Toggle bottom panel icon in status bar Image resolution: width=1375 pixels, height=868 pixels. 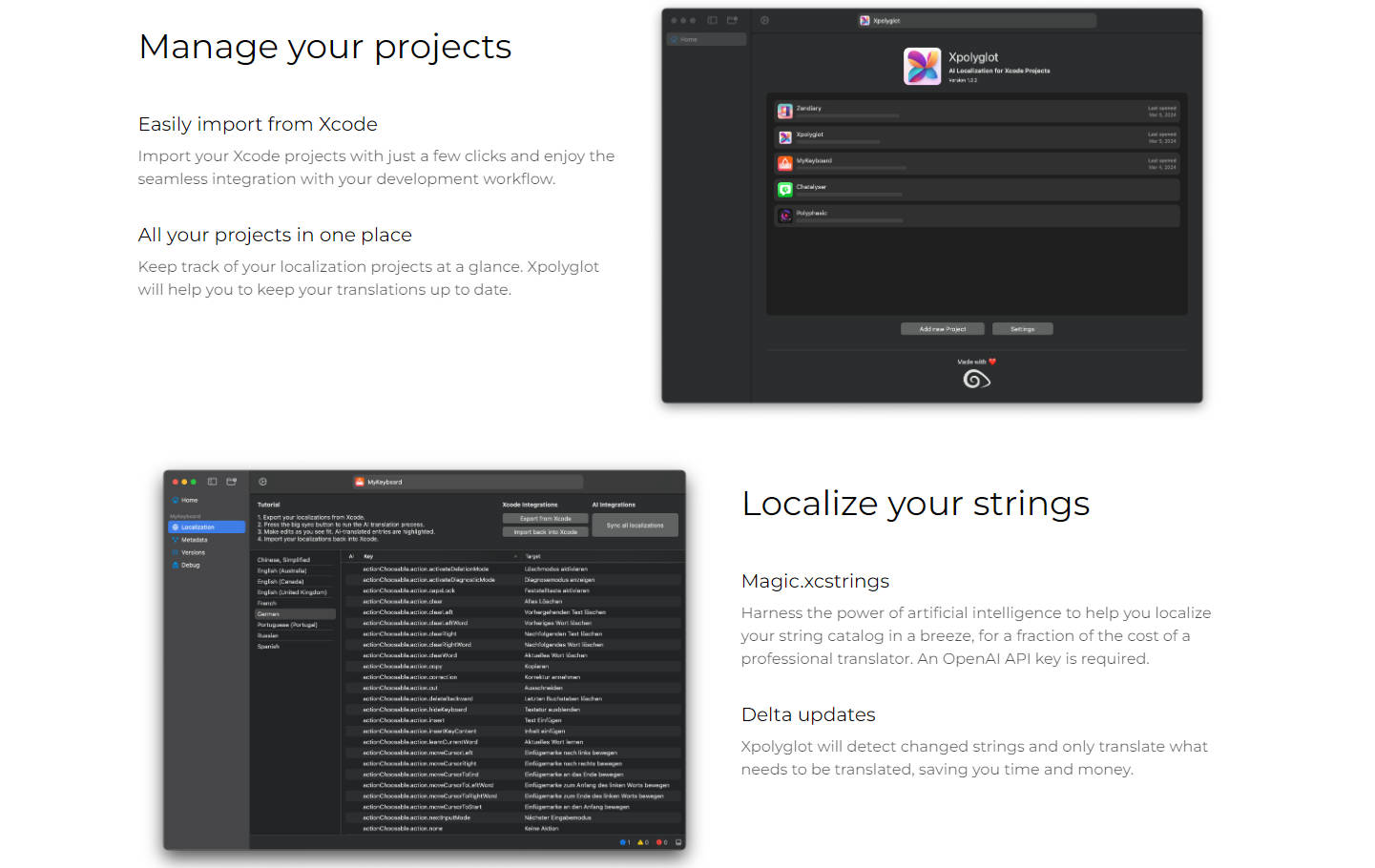pos(678,842)
